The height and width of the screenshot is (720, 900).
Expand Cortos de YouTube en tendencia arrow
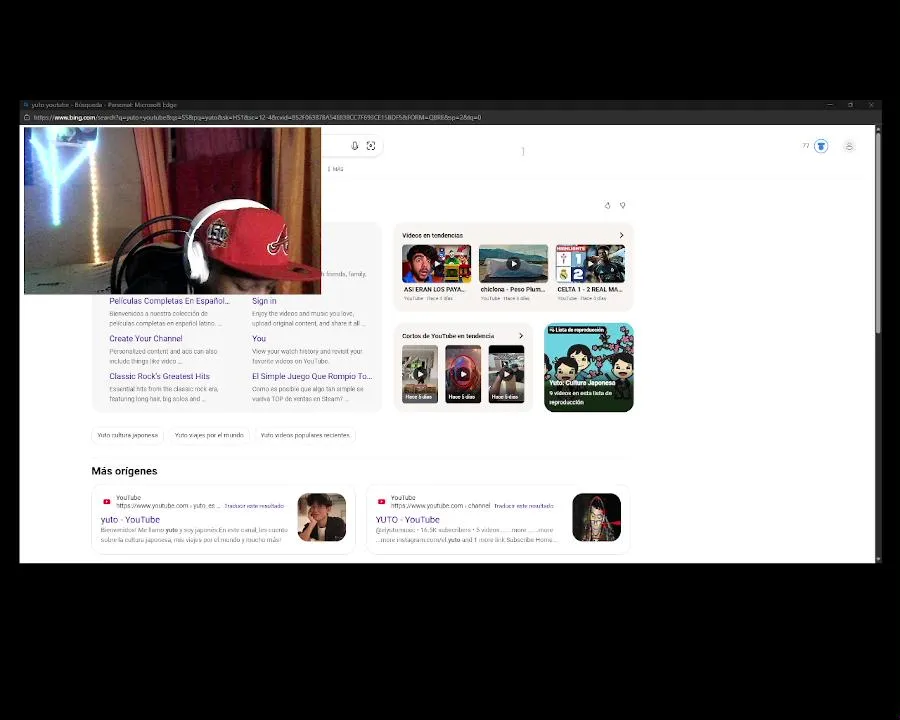(521, 336)
